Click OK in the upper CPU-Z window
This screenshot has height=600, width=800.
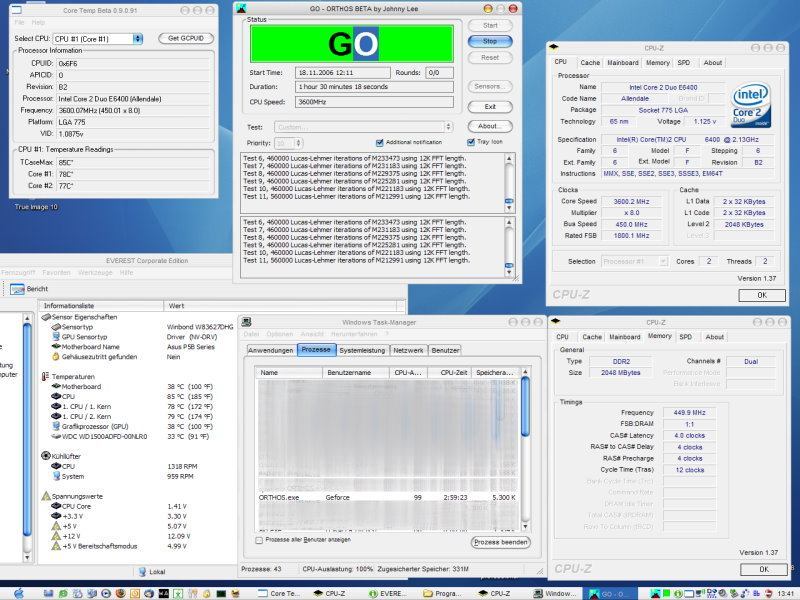tap(762, 295)
